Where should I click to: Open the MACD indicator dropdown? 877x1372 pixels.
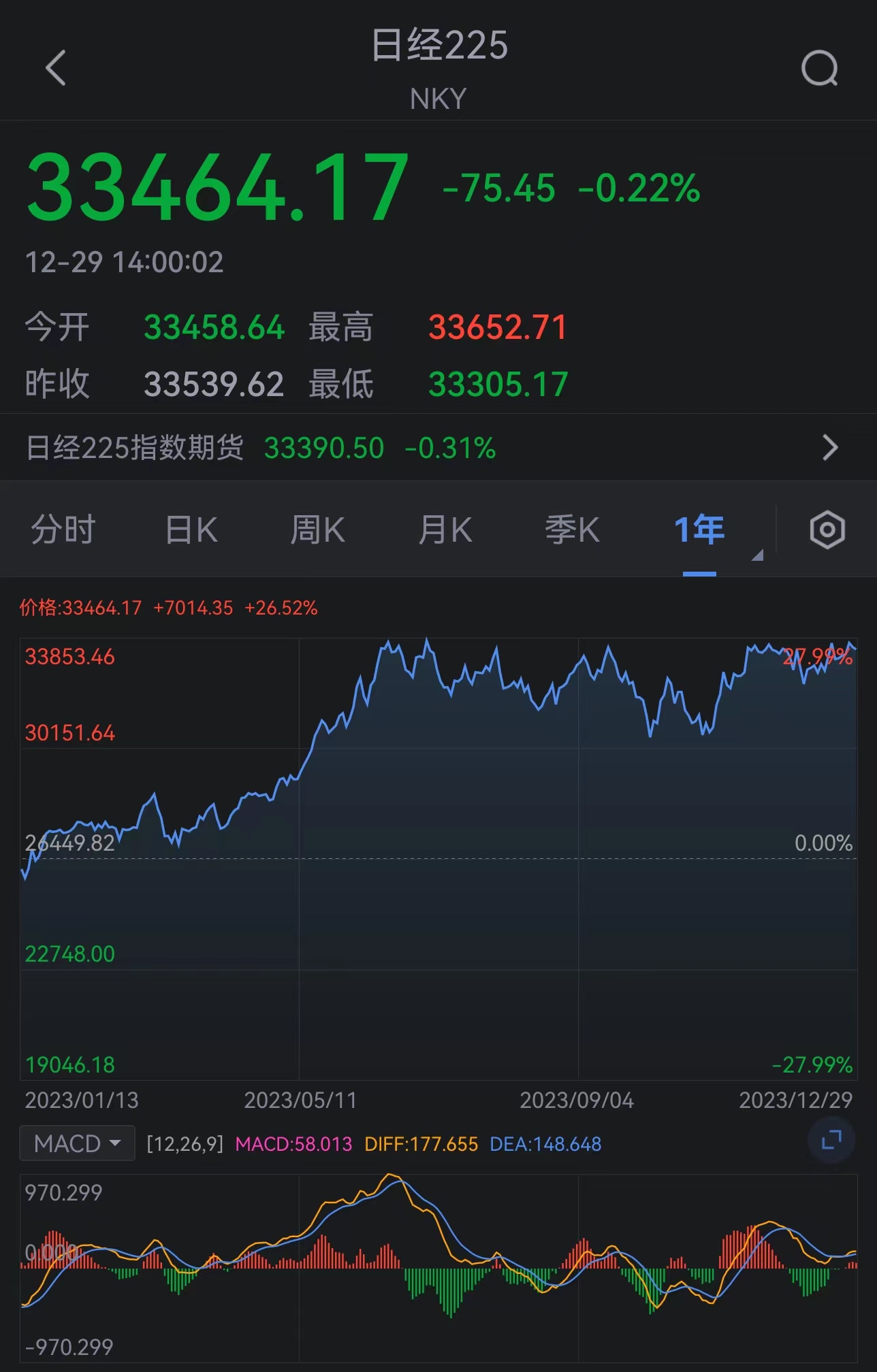pos(77,1143)
